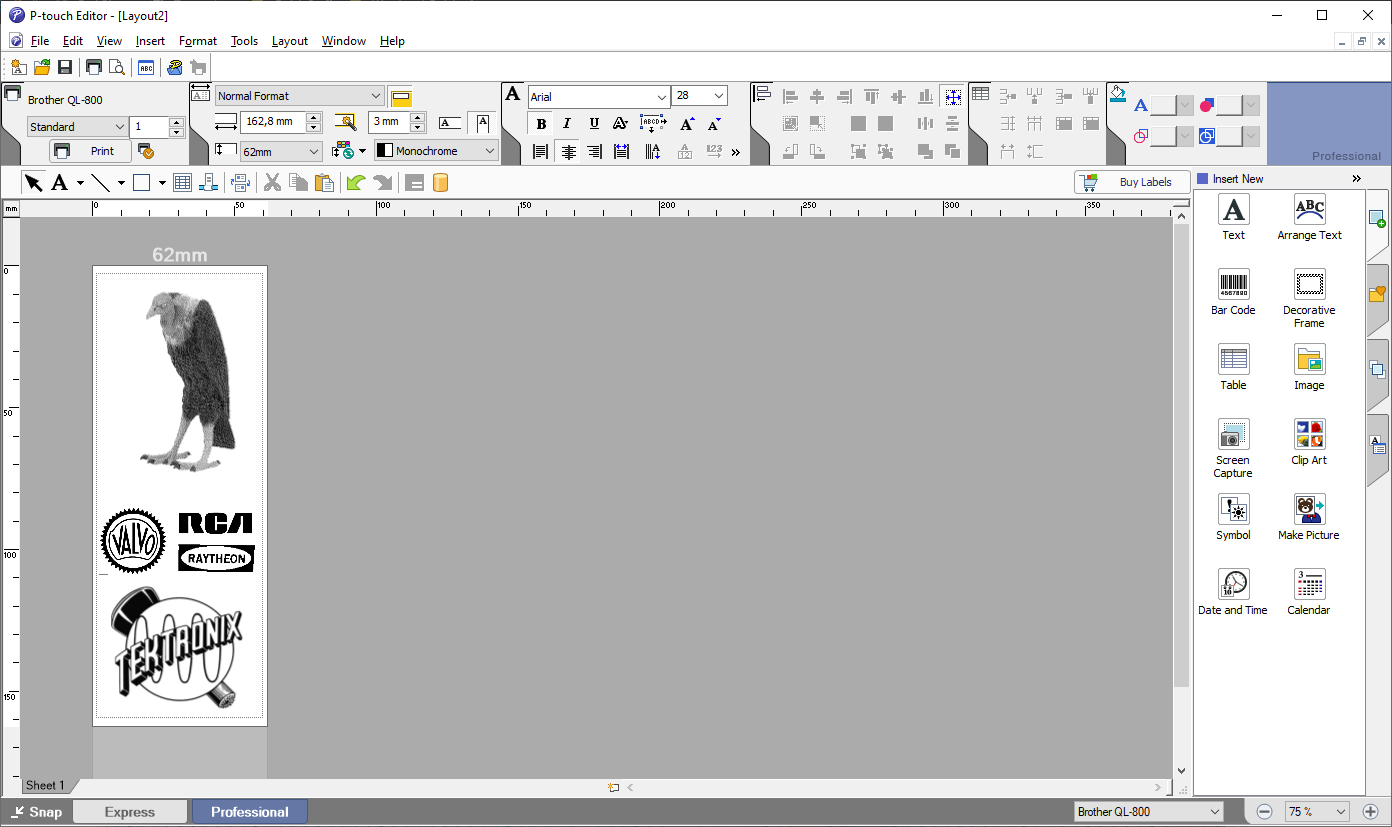
Task: Select the Rectangle shape tool
Action: click(141, 183)
